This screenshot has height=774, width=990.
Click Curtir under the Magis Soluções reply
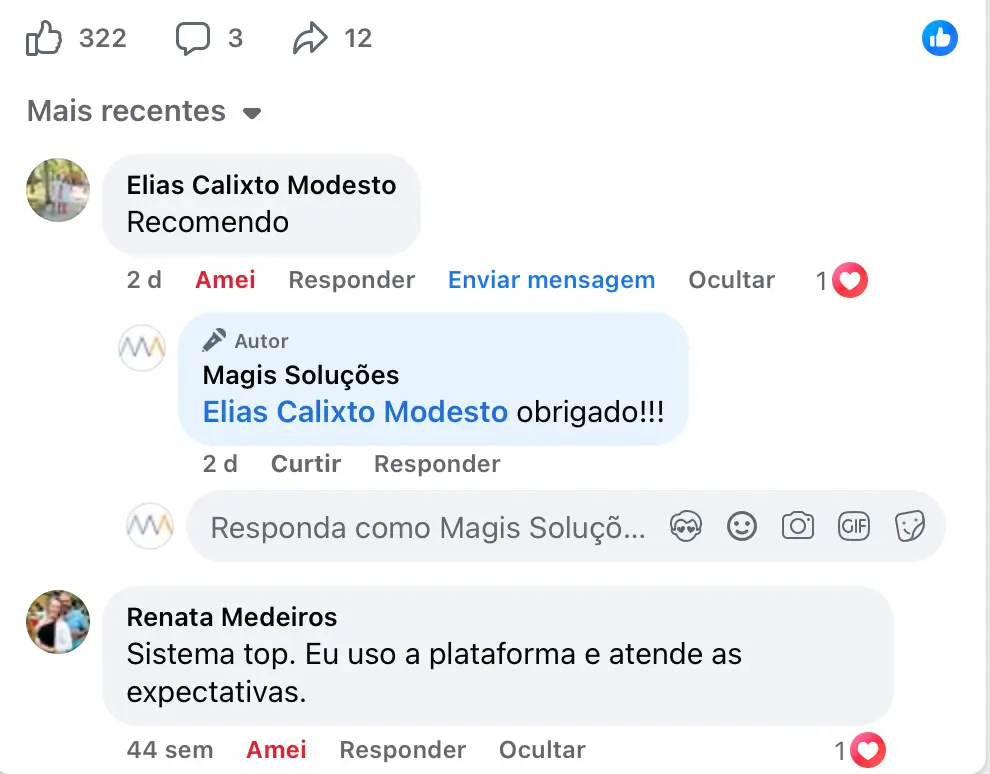pos(304,463)
